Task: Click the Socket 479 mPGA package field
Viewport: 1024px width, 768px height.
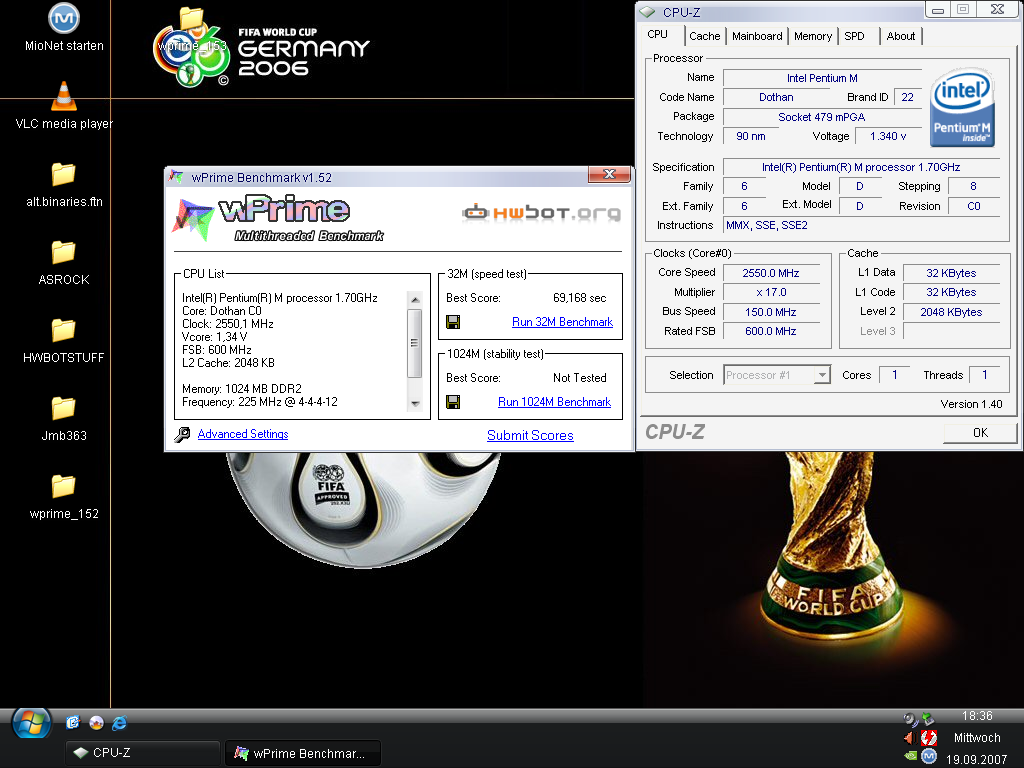Action: (x=822, y=118)
